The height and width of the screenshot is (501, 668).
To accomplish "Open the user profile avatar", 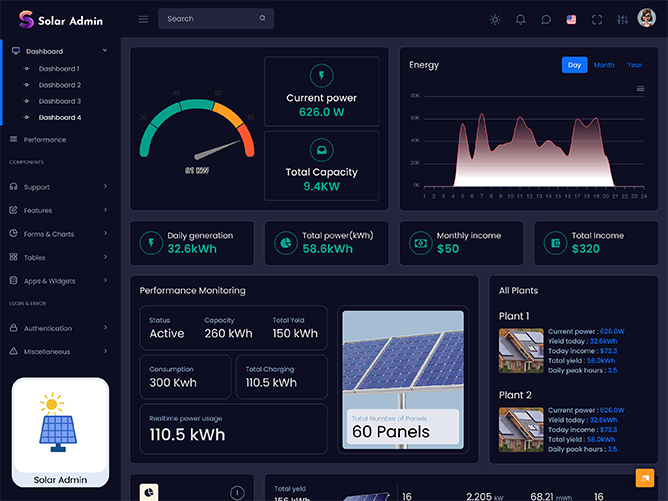I will tap(647, 18).
